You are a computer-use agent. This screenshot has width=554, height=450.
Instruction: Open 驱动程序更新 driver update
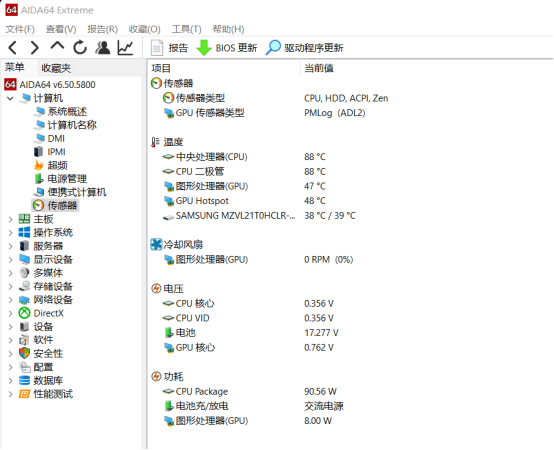click(x=305, y=48)
